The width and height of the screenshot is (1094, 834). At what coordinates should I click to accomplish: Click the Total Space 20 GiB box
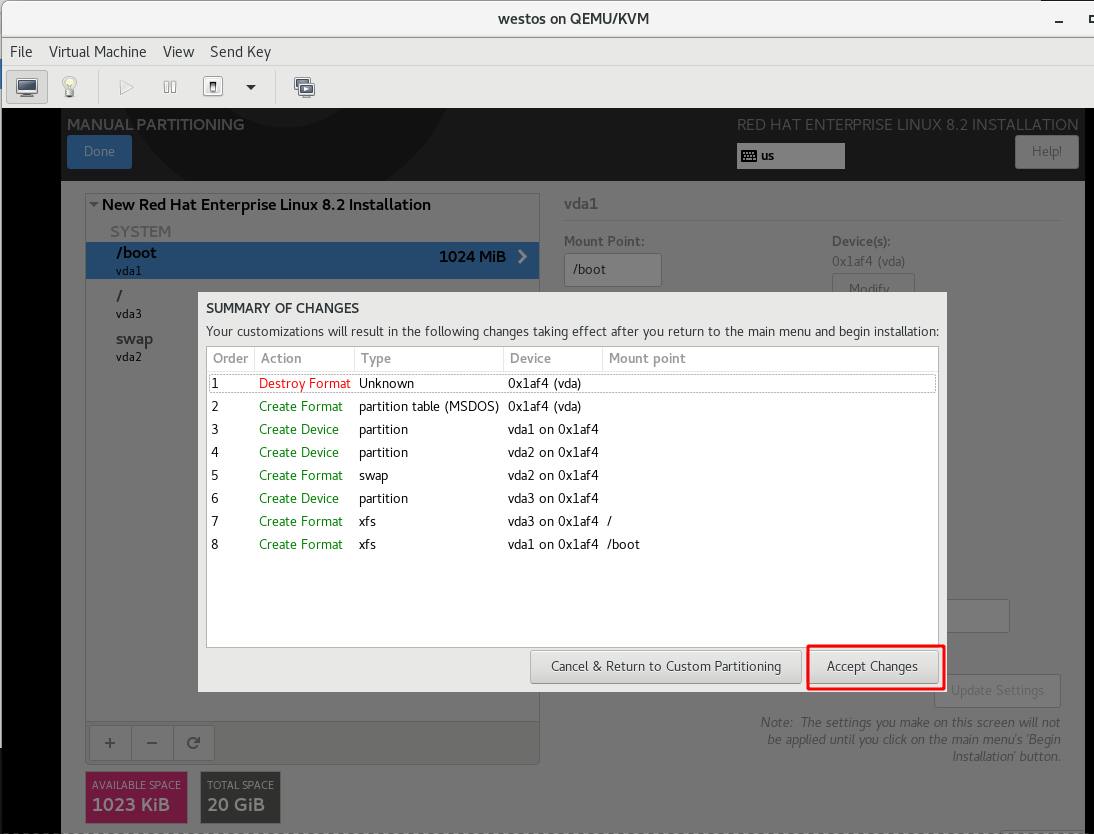[x=240, y=797]
